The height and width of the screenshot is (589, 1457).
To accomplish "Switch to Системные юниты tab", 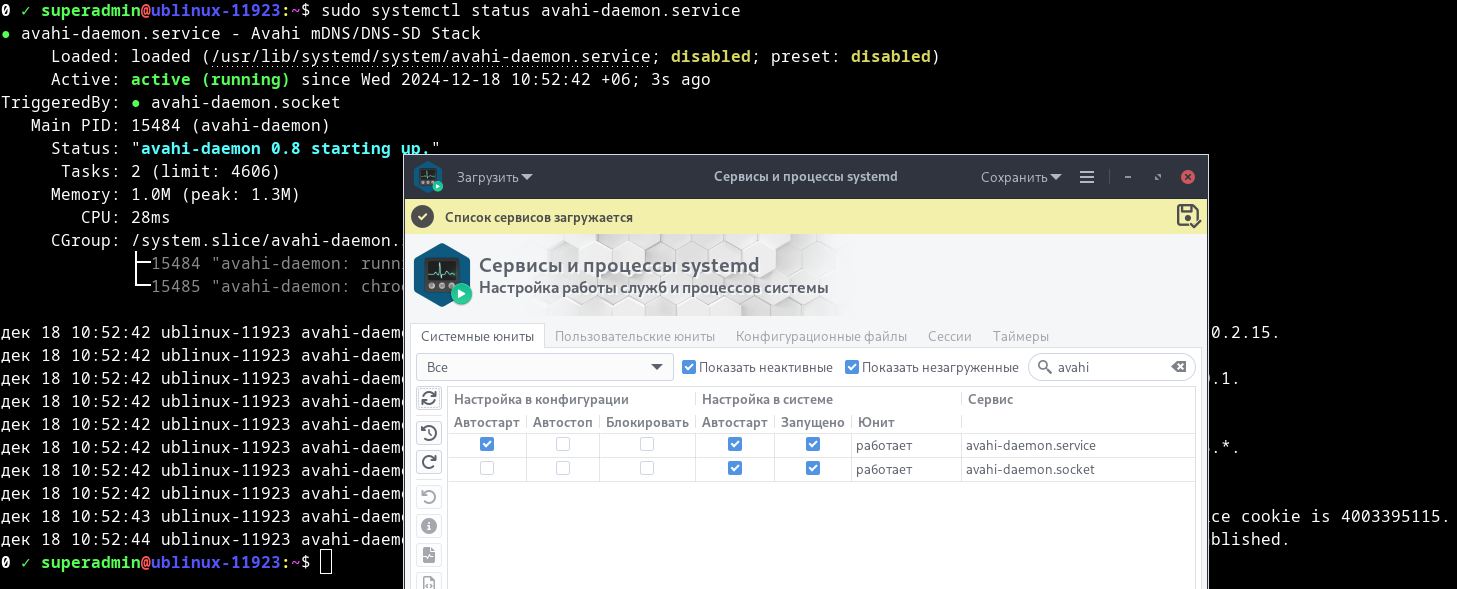I will pos(478,337).
